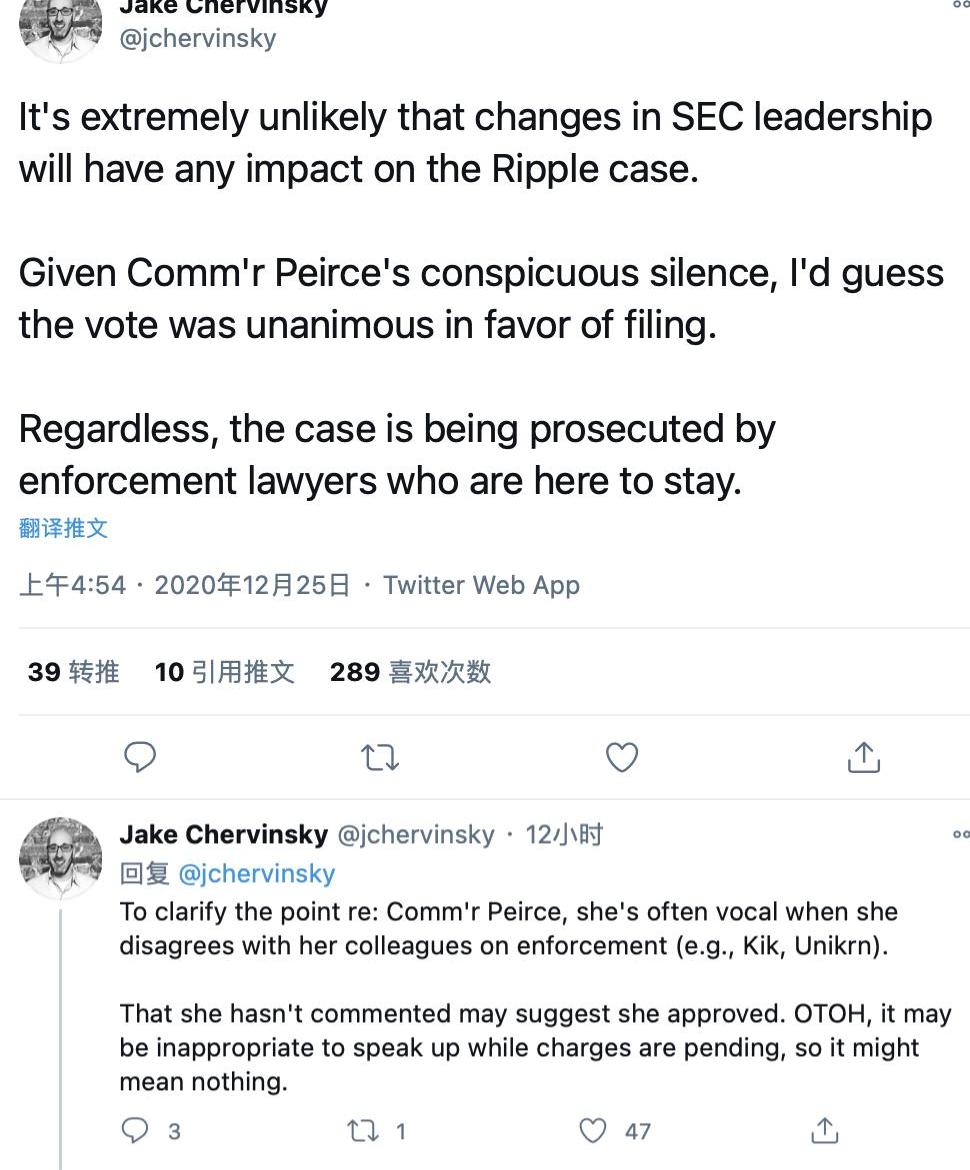The height and width of the screenshot is (1170, 970).
Task: Open Jake Chervinsky's top profile avatar
Action: 61,28
